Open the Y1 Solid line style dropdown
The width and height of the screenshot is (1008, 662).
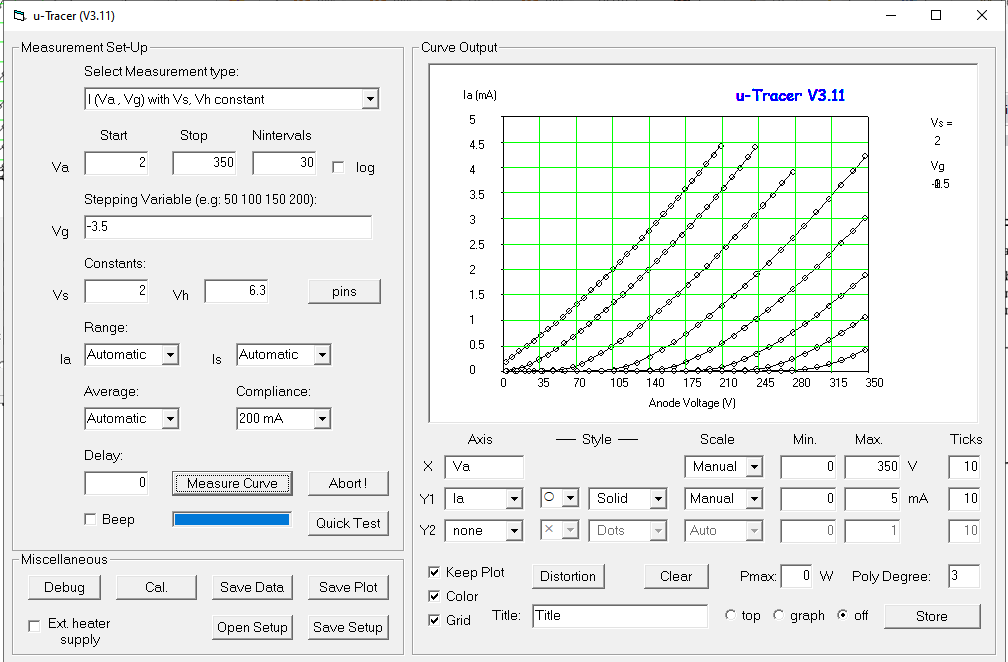658,499
